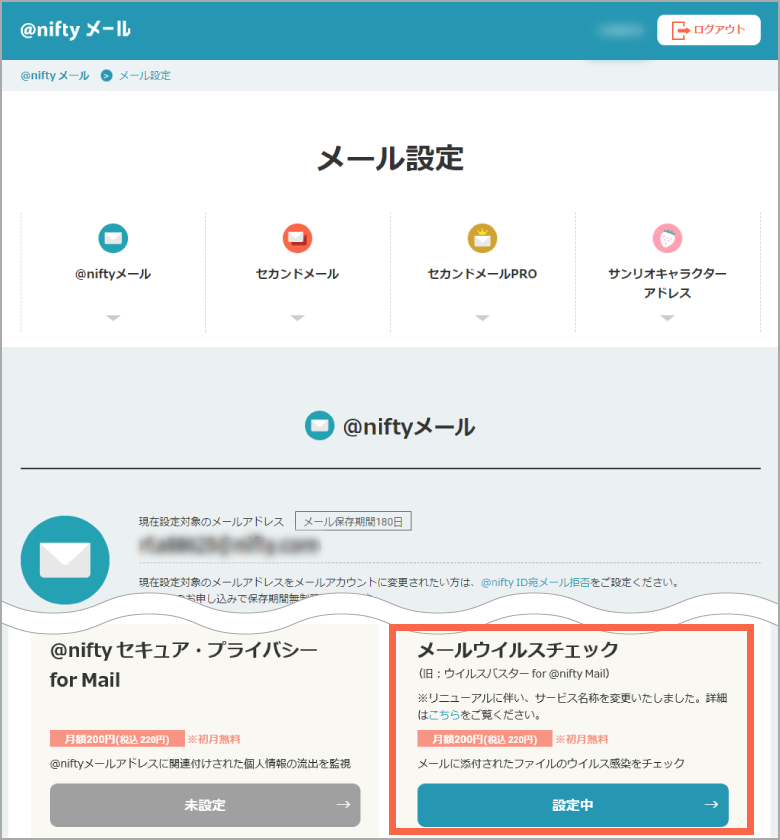780x840 pixels.
Task: Click the 未設定 button for Secure Privacy
Action: tap(205, 805)
